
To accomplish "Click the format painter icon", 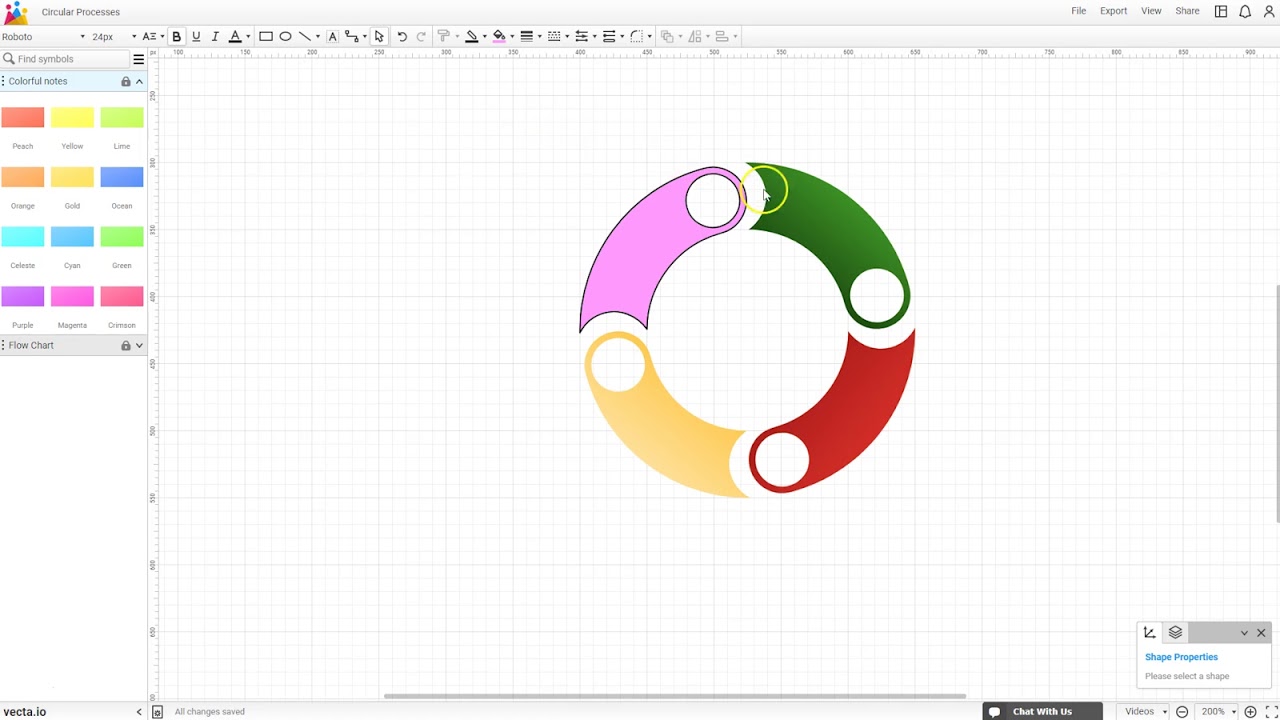I will tap(444, 37).
